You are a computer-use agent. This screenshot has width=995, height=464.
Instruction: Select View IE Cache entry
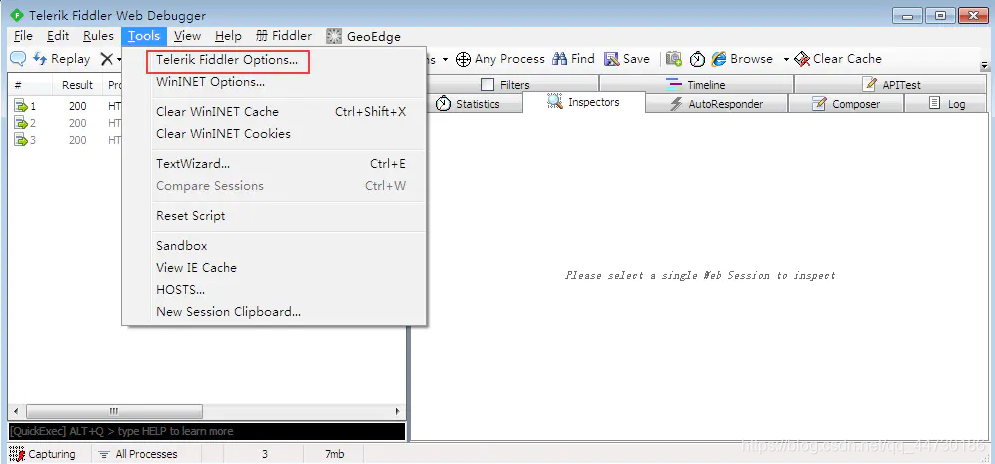click(x=274, y=268)
